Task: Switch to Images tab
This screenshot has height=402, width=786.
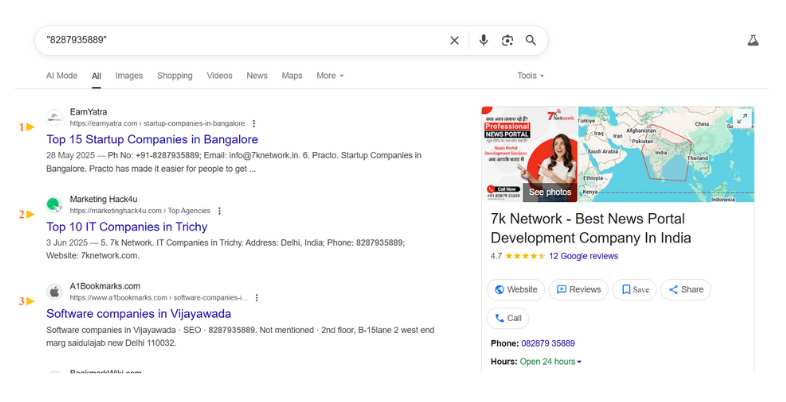Action: (129, 76)
